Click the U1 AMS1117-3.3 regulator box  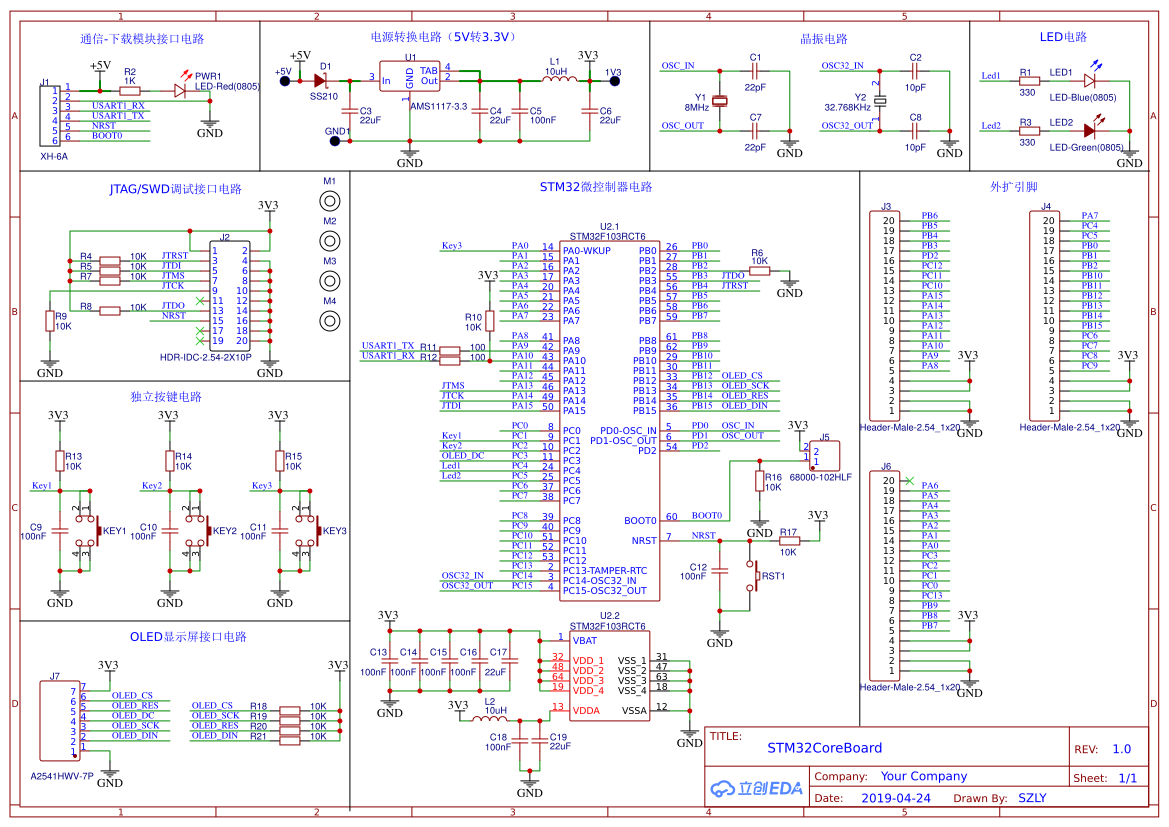coord(409,76)
